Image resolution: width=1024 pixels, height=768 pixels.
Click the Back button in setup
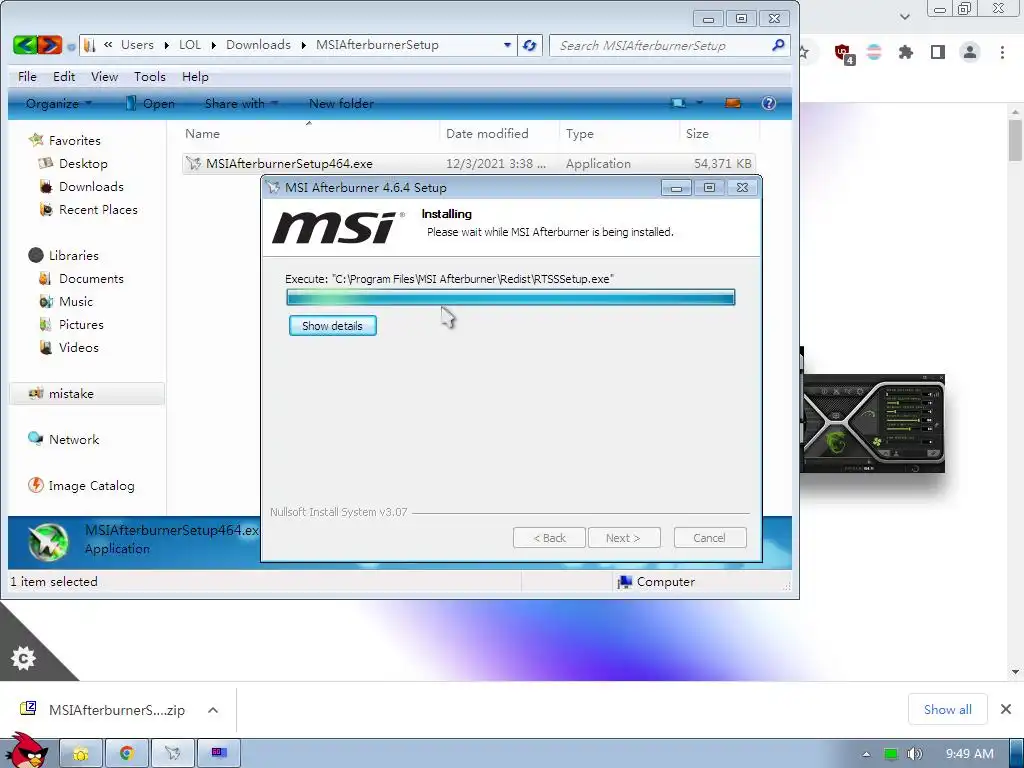pyautogui.click(x=549, y=538)
